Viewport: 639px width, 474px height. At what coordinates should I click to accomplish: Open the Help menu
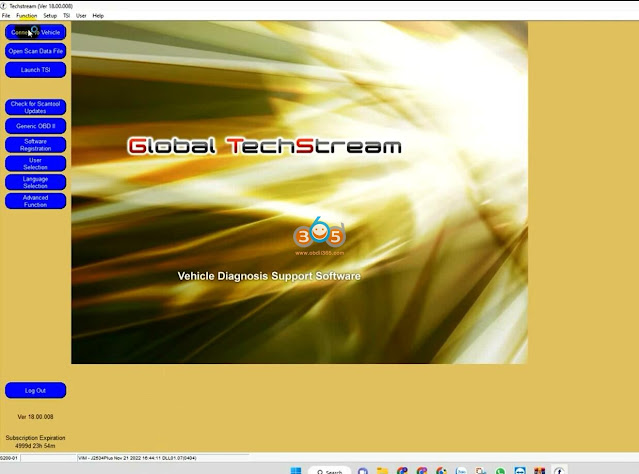coord(98,15)
